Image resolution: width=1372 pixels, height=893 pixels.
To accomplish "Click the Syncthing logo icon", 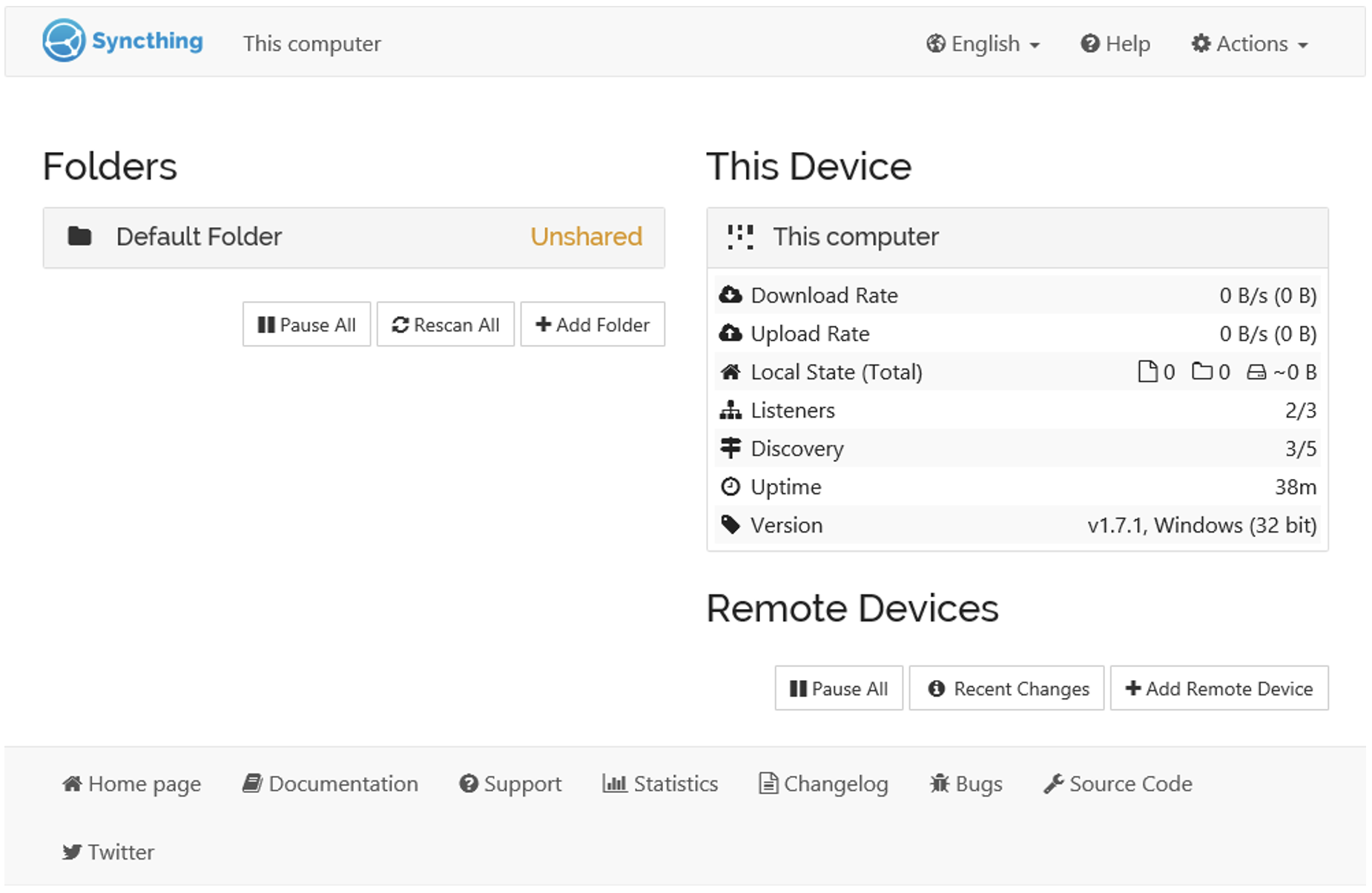I will (x=64, y=41).
